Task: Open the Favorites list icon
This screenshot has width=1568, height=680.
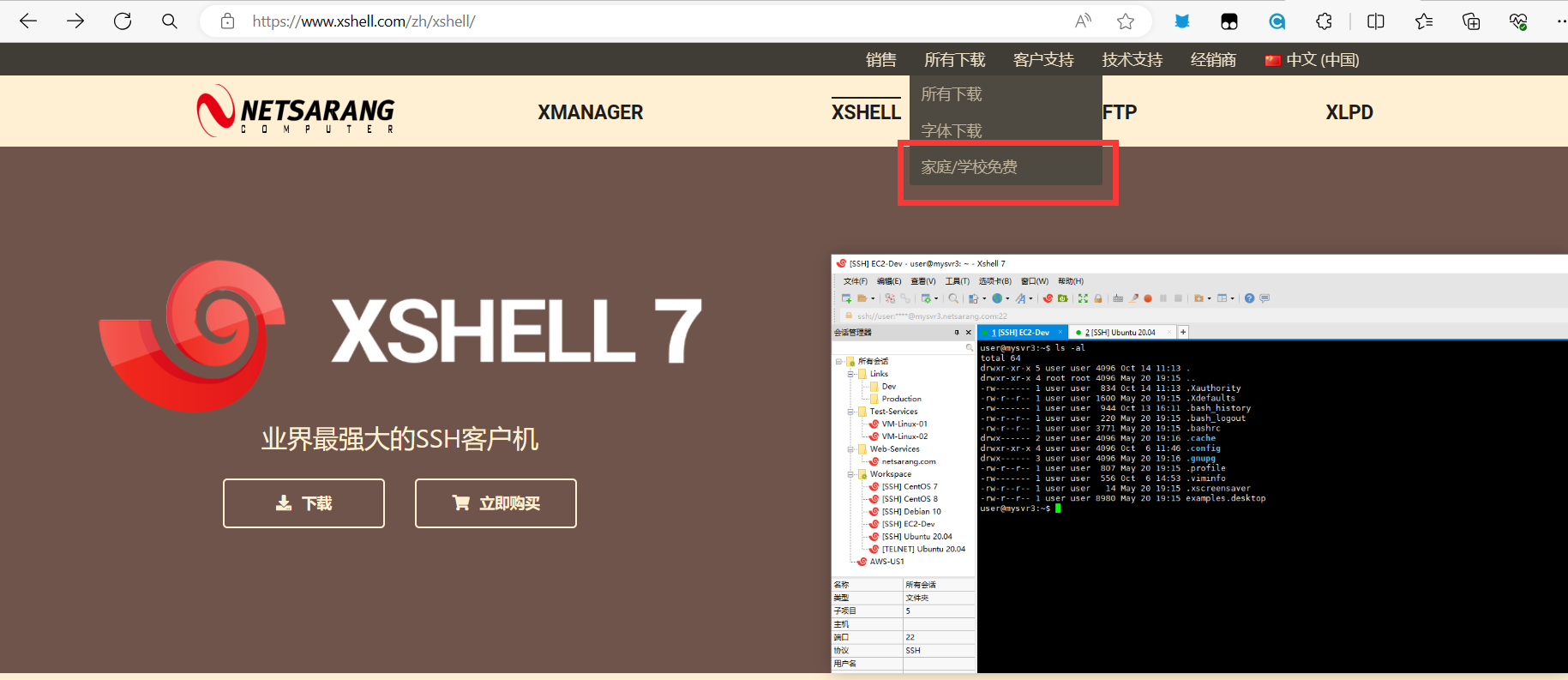Action: point(1424,21)
